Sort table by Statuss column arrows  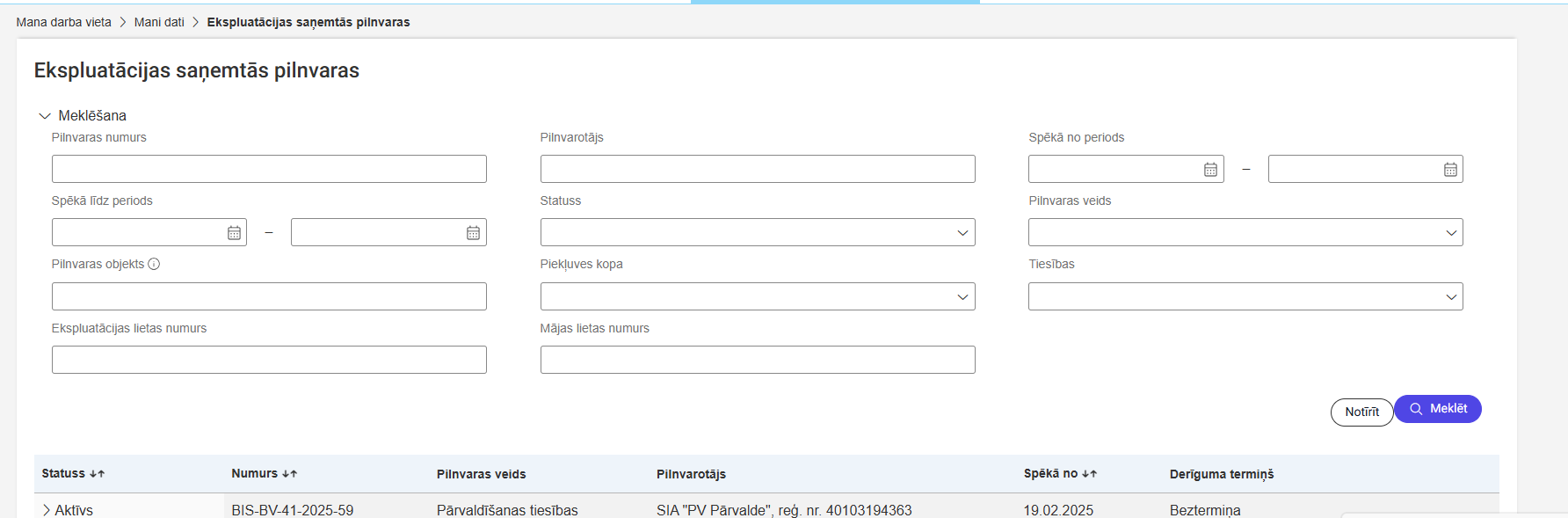97,474
